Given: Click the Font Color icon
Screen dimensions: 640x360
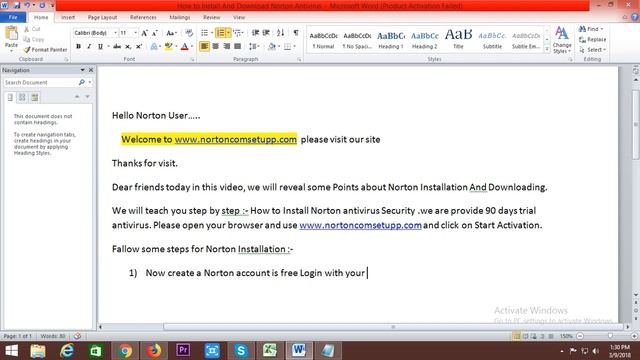Looking at the screenshot, I should tap(184, 47).
